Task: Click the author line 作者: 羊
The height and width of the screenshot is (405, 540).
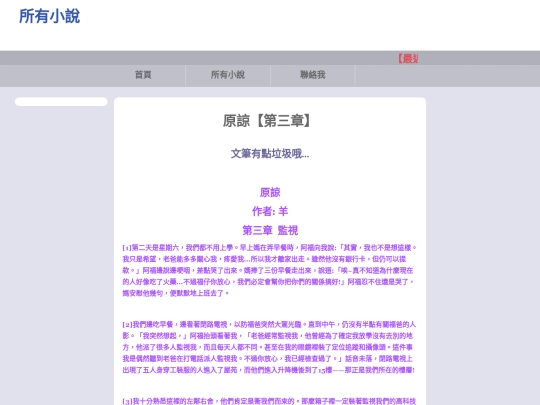Action: point(270,211)
